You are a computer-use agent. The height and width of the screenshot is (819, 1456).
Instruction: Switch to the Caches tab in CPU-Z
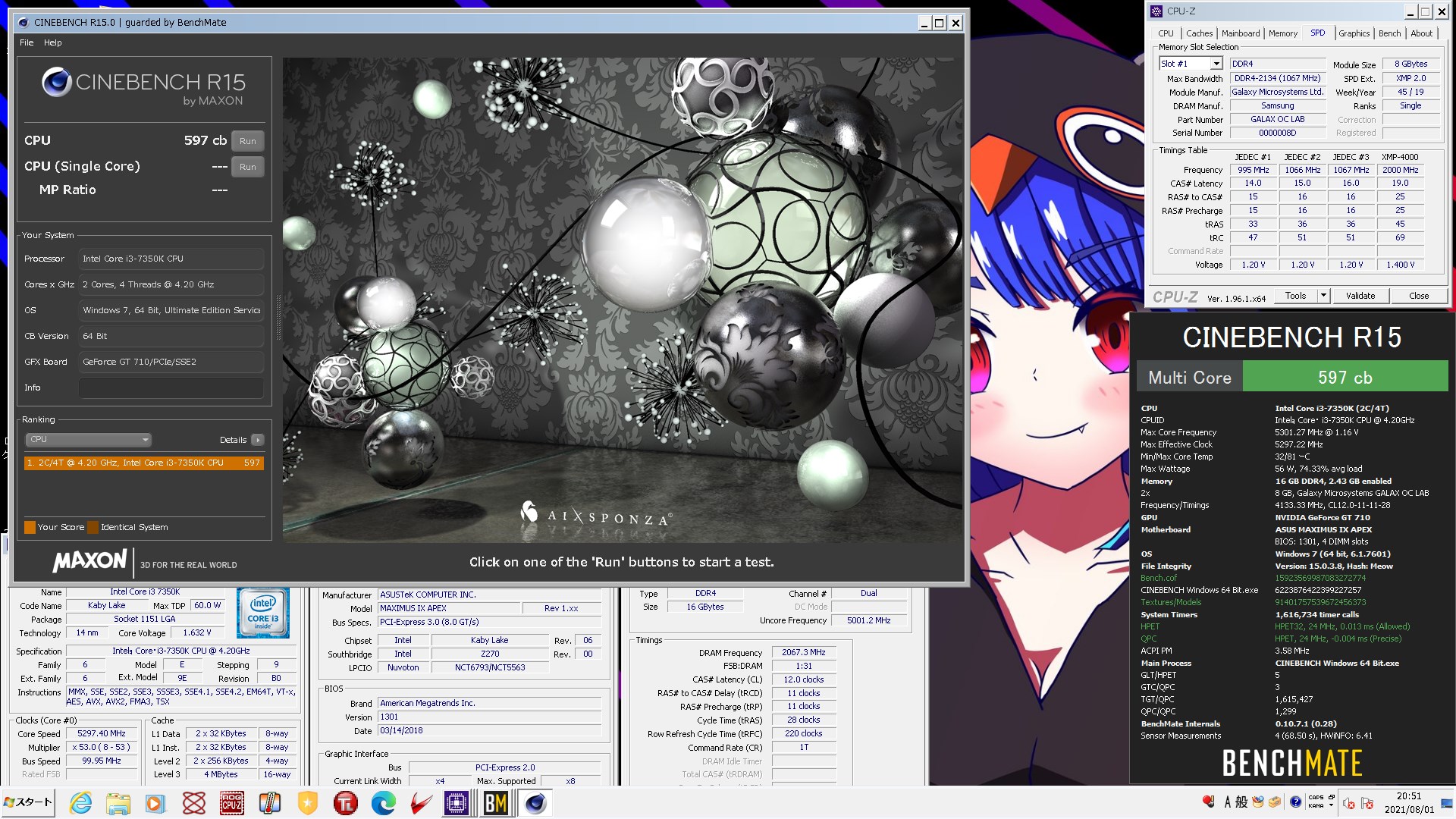coord(1199,33)
